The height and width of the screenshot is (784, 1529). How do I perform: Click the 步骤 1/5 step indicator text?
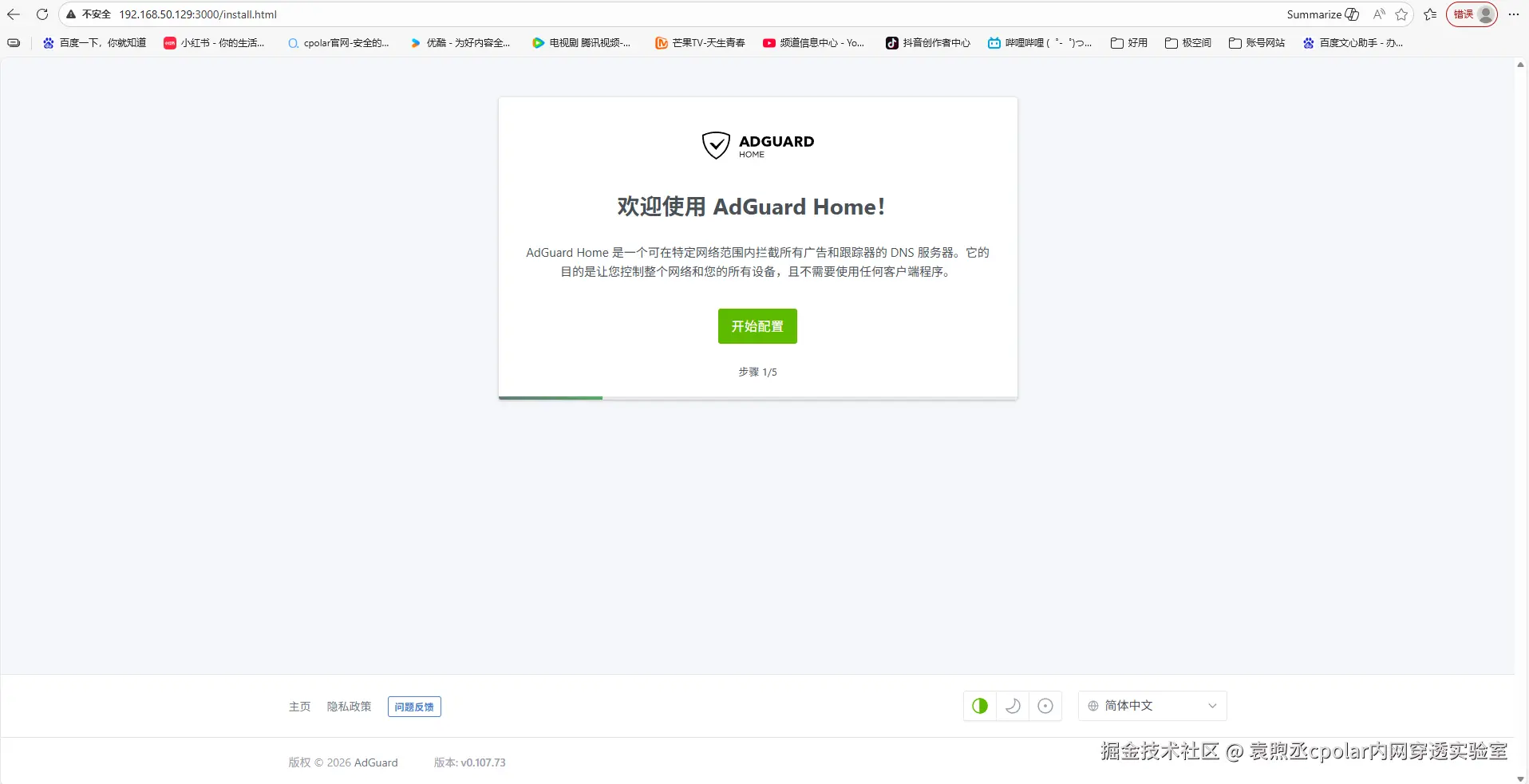click(757, 372)
